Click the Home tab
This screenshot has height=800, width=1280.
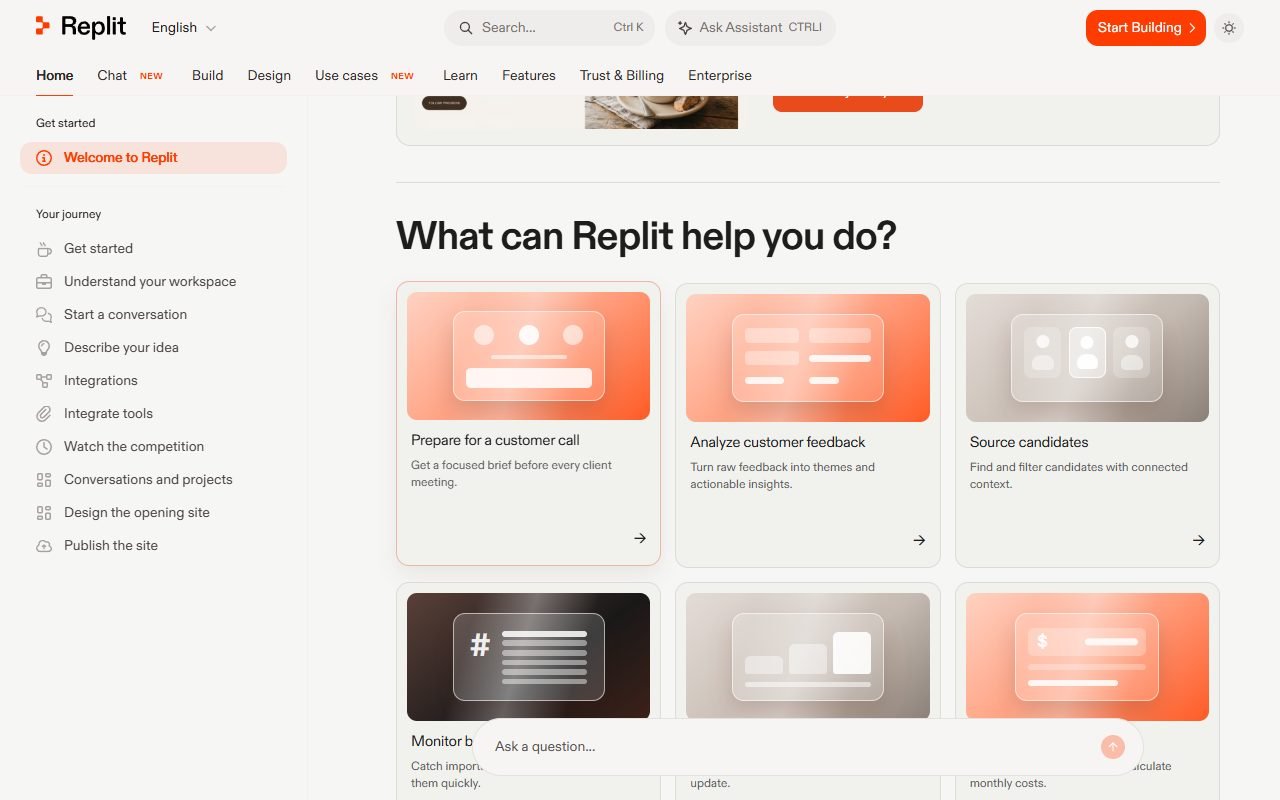click(x=54, y=75)
